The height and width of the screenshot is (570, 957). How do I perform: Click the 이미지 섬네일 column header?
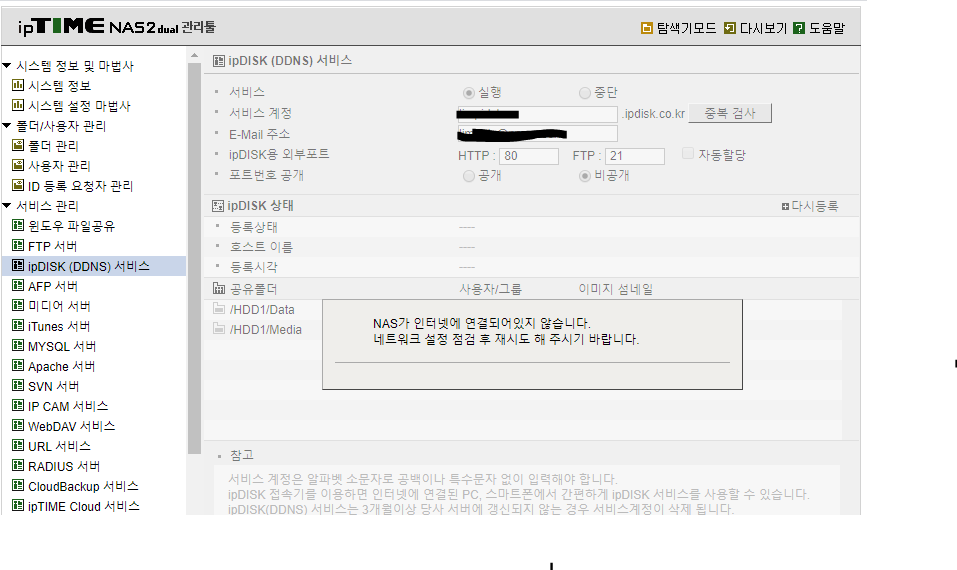coord(616,289)
